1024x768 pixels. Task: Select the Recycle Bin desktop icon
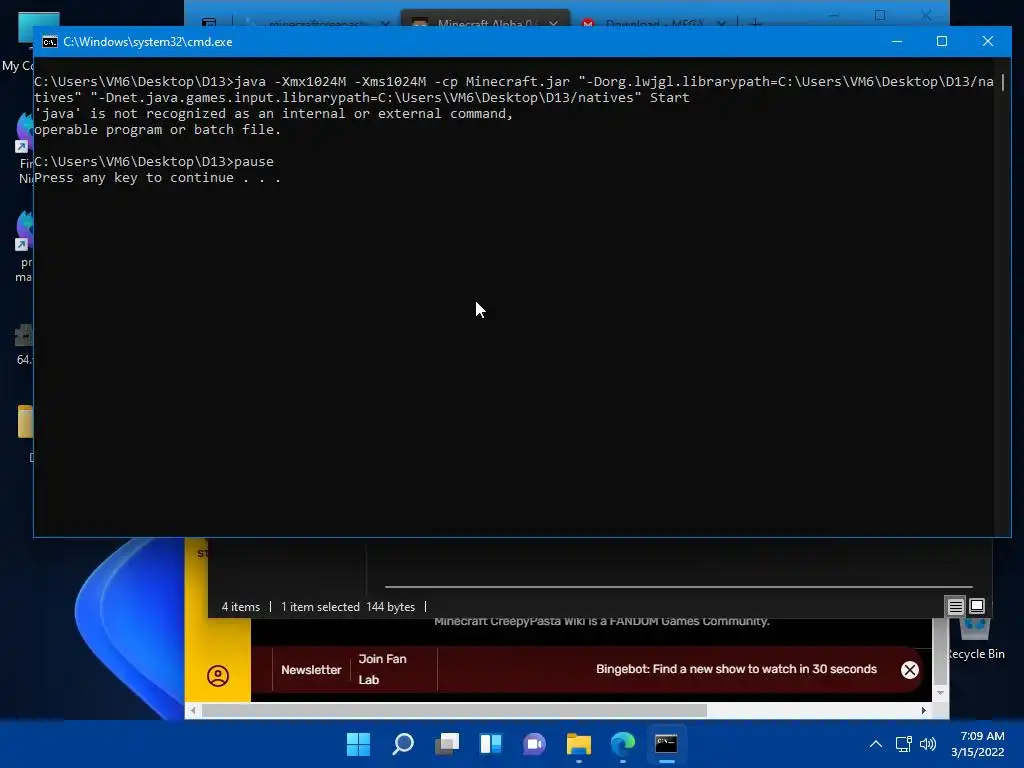point(974,639)
